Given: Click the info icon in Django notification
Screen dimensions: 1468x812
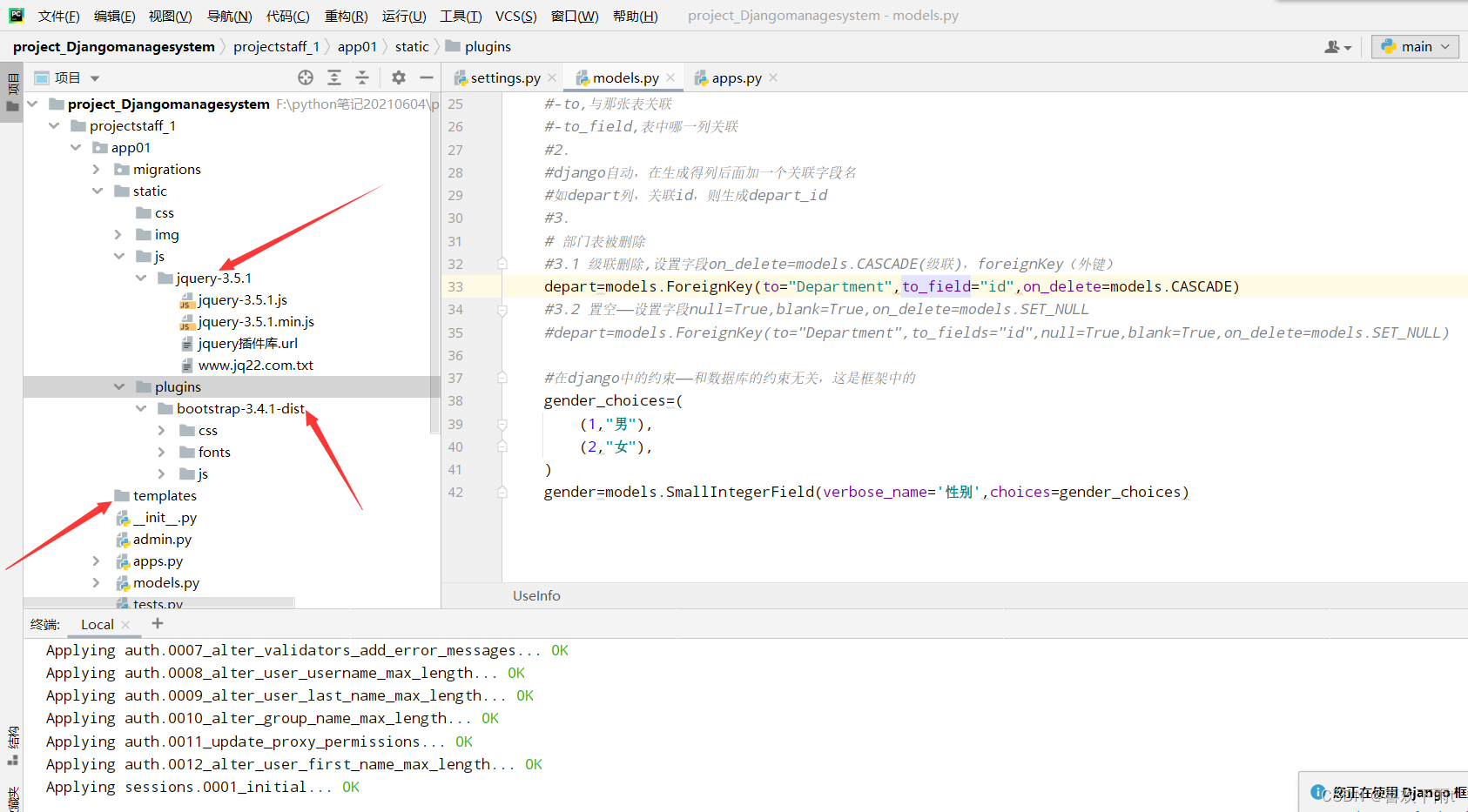Looking at the screenshot, I should click(x=1318, y=792).
